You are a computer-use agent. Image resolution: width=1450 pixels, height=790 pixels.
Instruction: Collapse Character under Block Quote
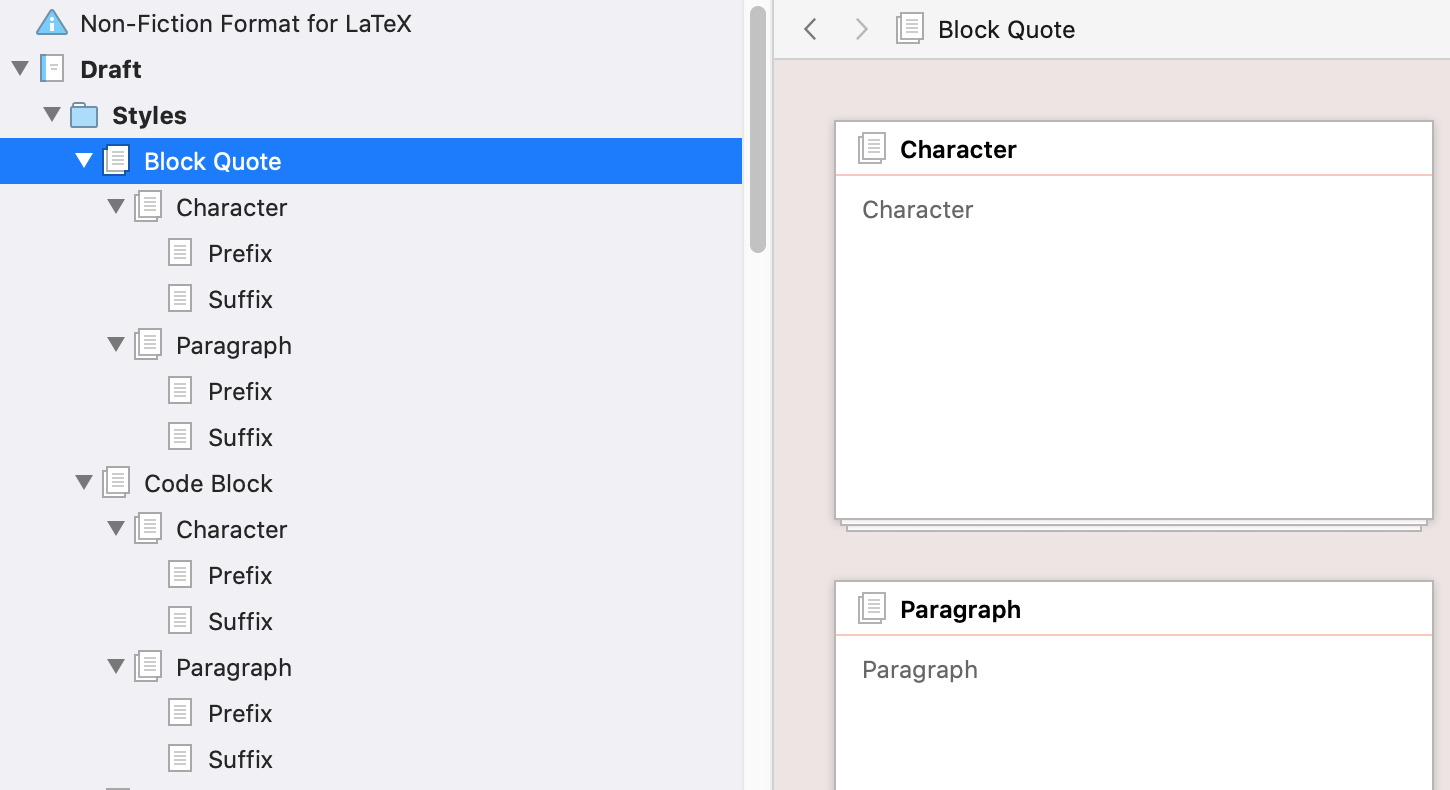[116, 207]
